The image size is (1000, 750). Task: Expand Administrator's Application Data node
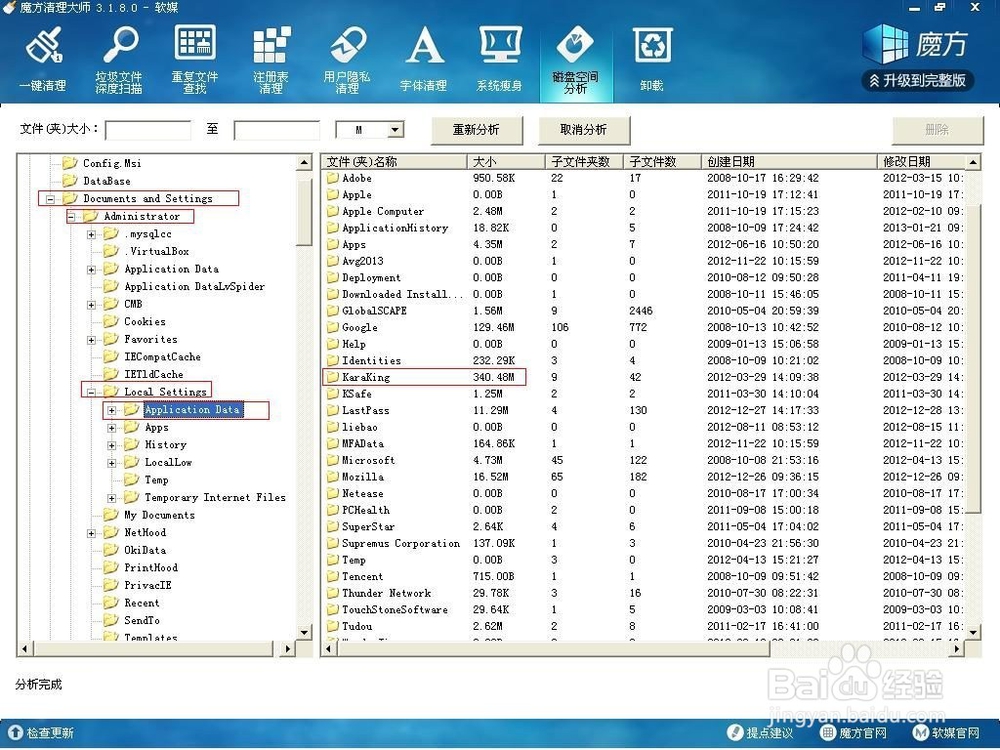pyautogui.click(x=91, y=270)
